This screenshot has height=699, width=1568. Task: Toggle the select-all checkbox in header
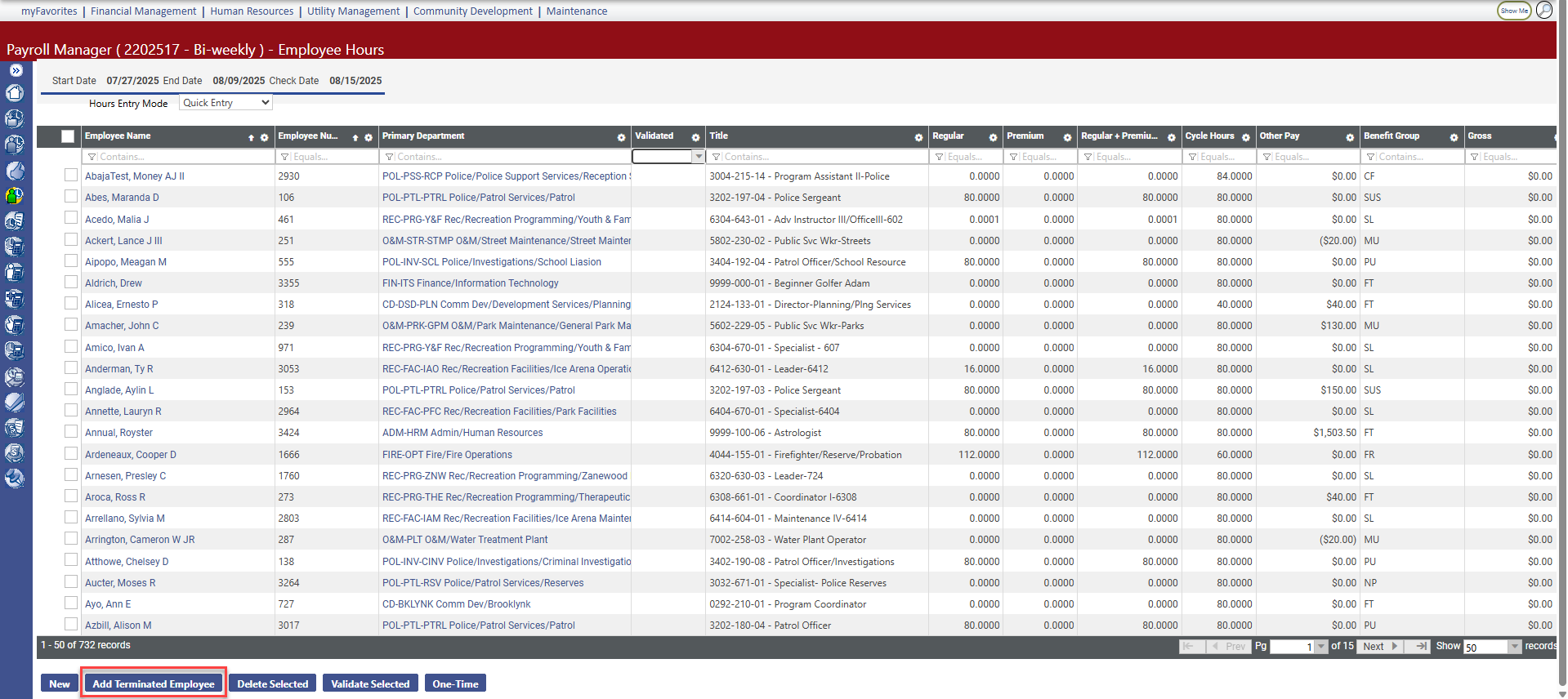pyautogui.click(x=68, y=136)
